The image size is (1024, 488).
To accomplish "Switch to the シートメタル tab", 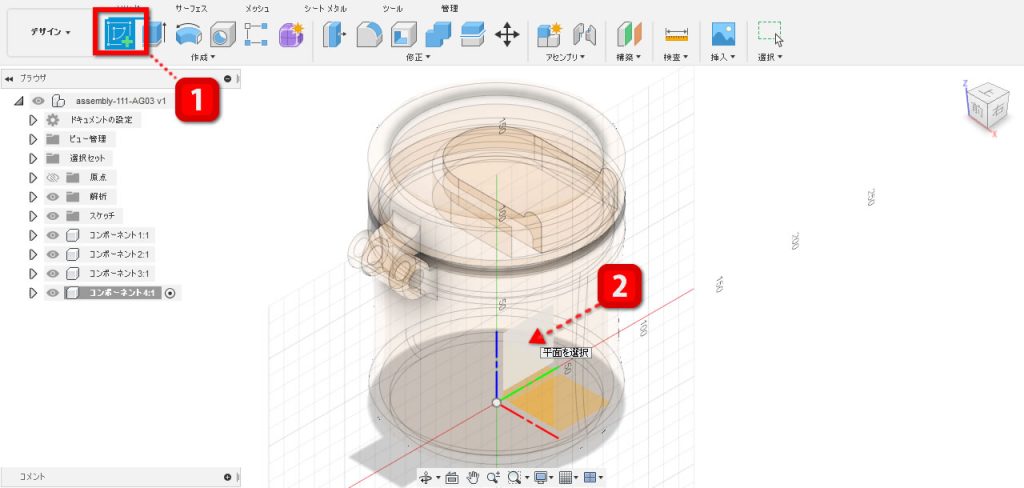I will [x=325, y=8].
